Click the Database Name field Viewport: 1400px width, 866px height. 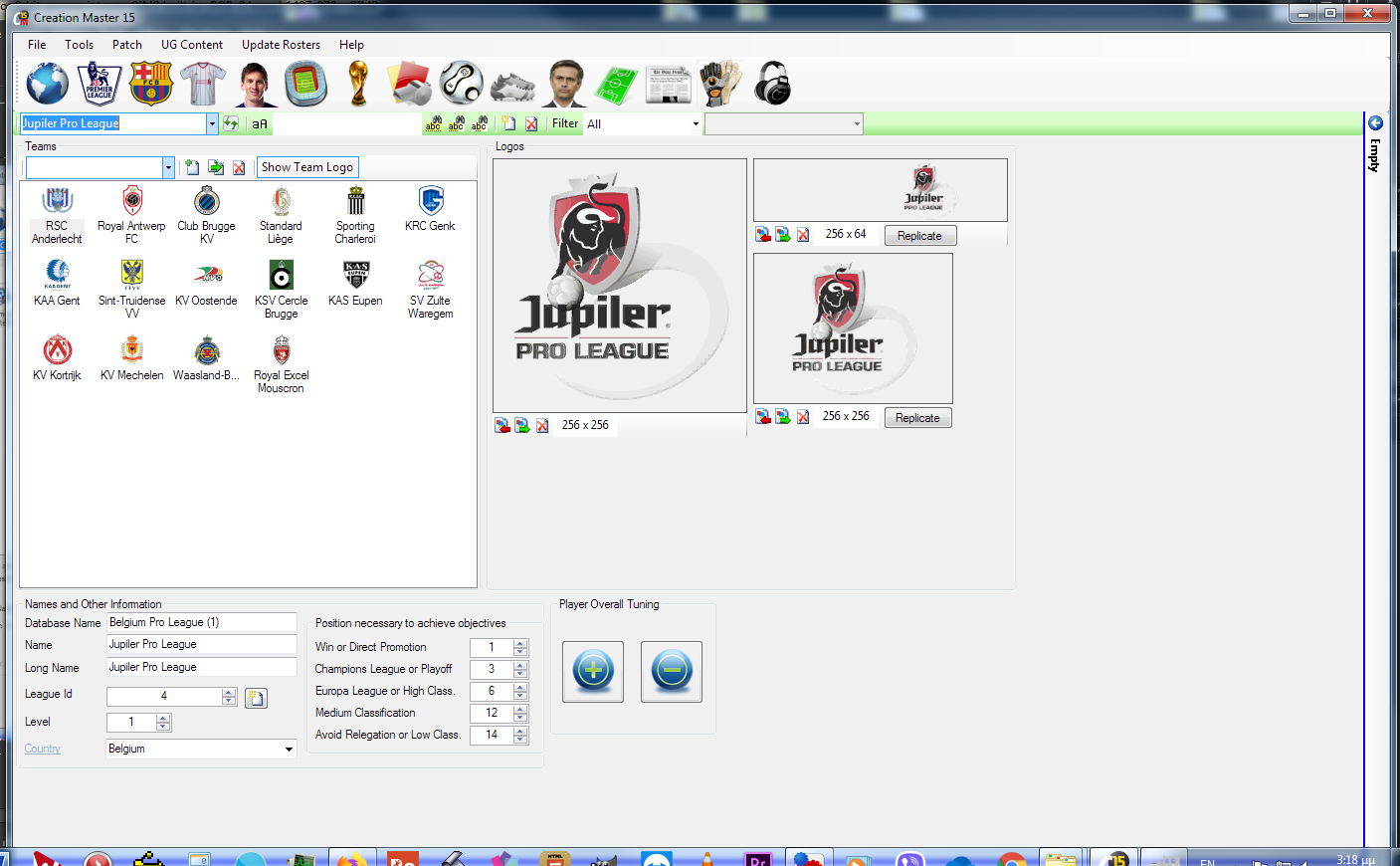[202, 622]
